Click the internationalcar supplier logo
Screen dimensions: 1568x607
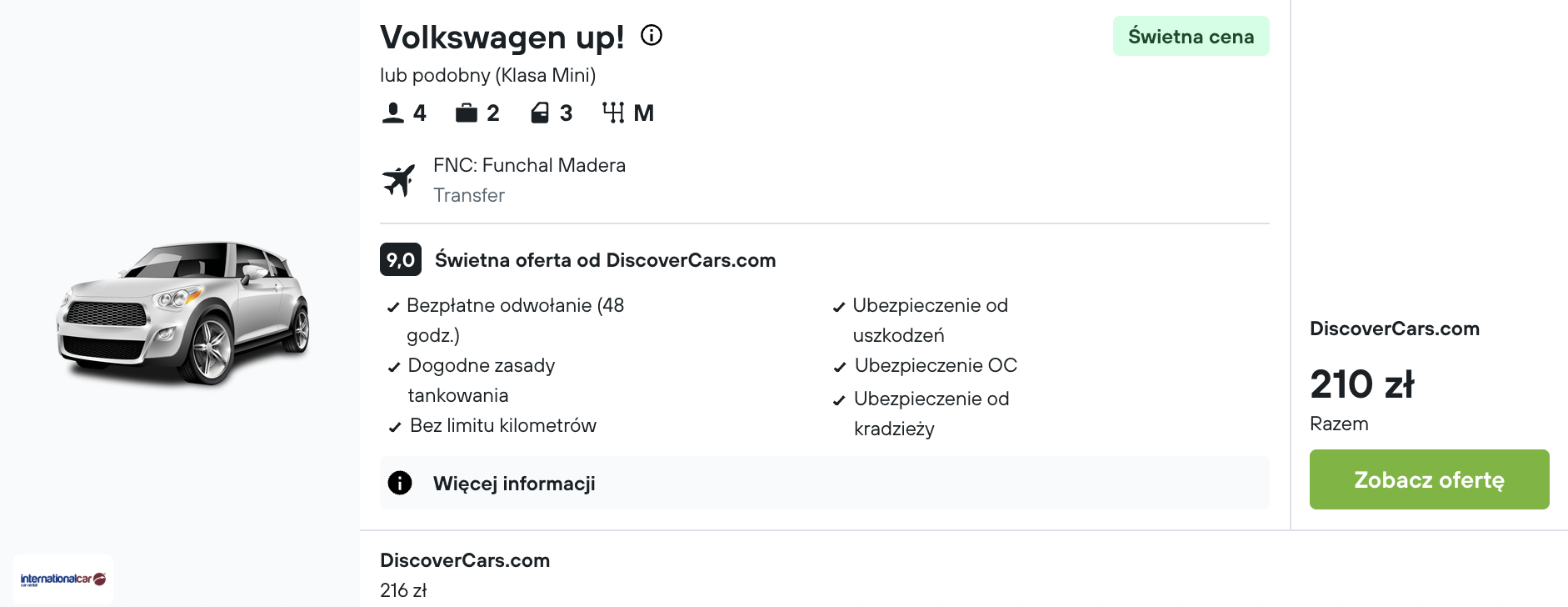[63, 579]
